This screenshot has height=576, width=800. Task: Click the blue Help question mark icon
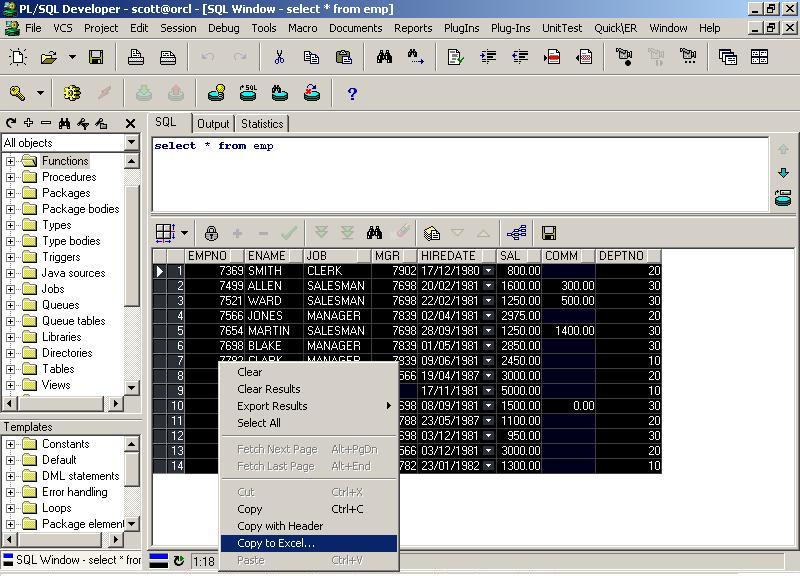pos(352,94)
